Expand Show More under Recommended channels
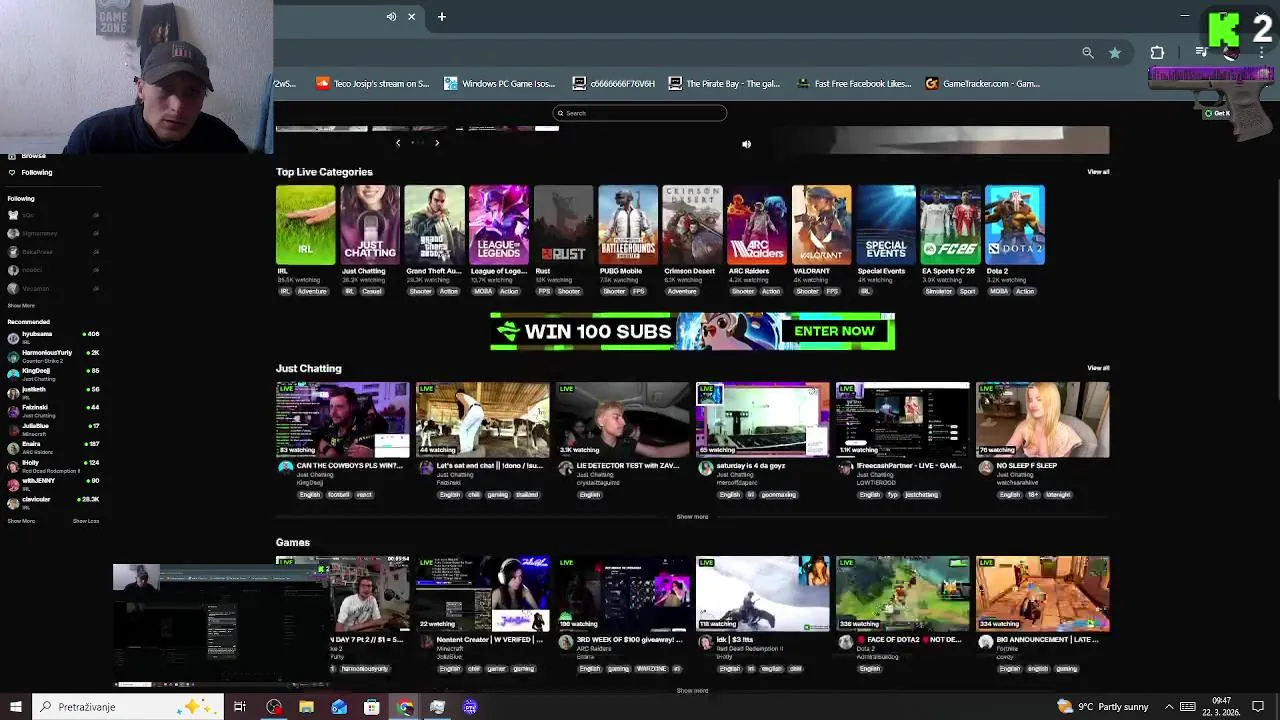 point(21,521)
